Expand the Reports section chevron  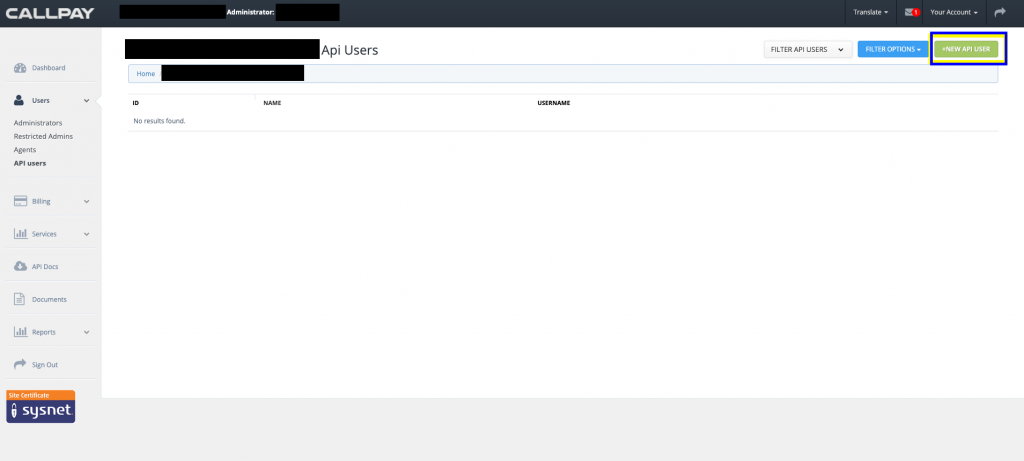click(86, 332)
